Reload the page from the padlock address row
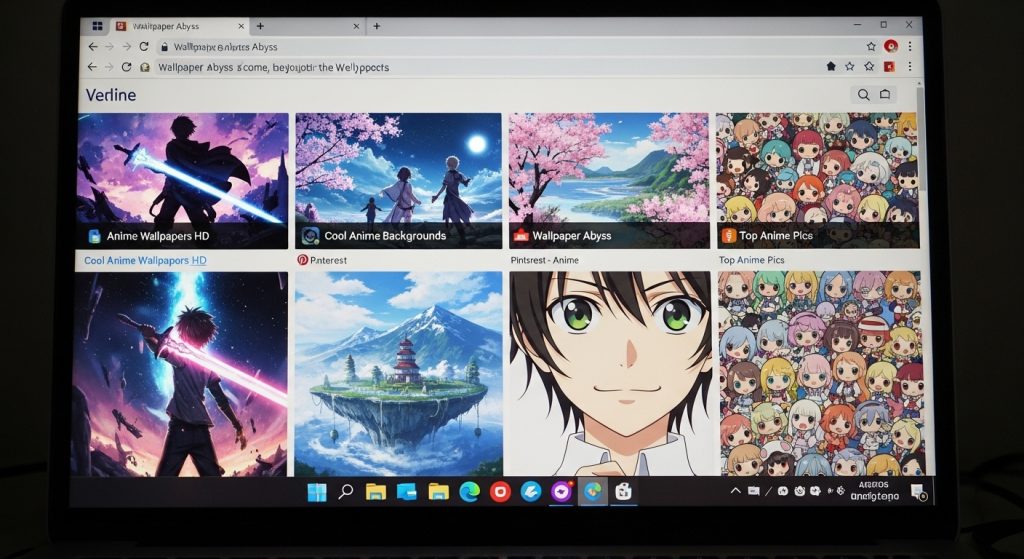1024x559 pixels. coord(144,46)
